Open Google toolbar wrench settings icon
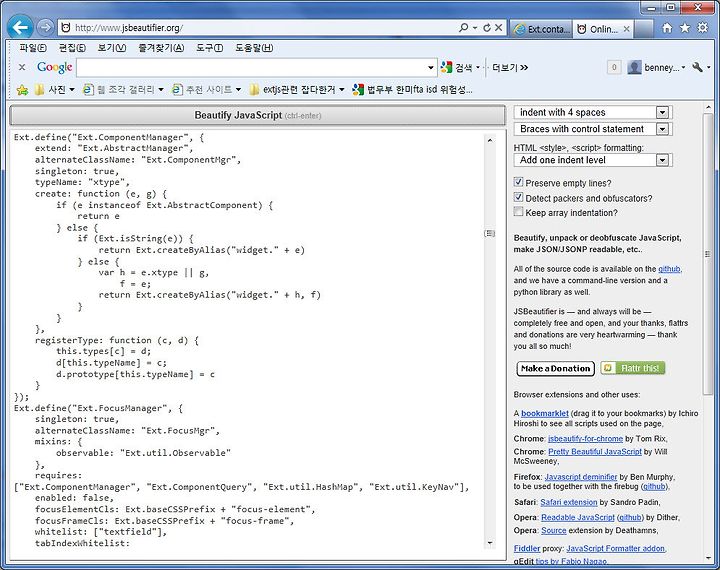This screenshot has width=720, height=570. [698, 68]
